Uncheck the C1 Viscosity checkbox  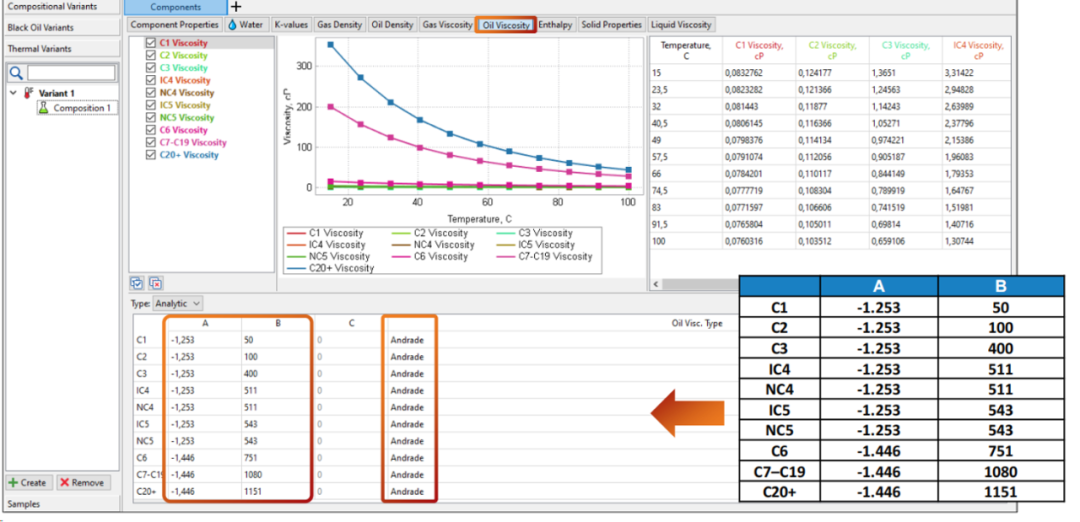tap(151, 44)
